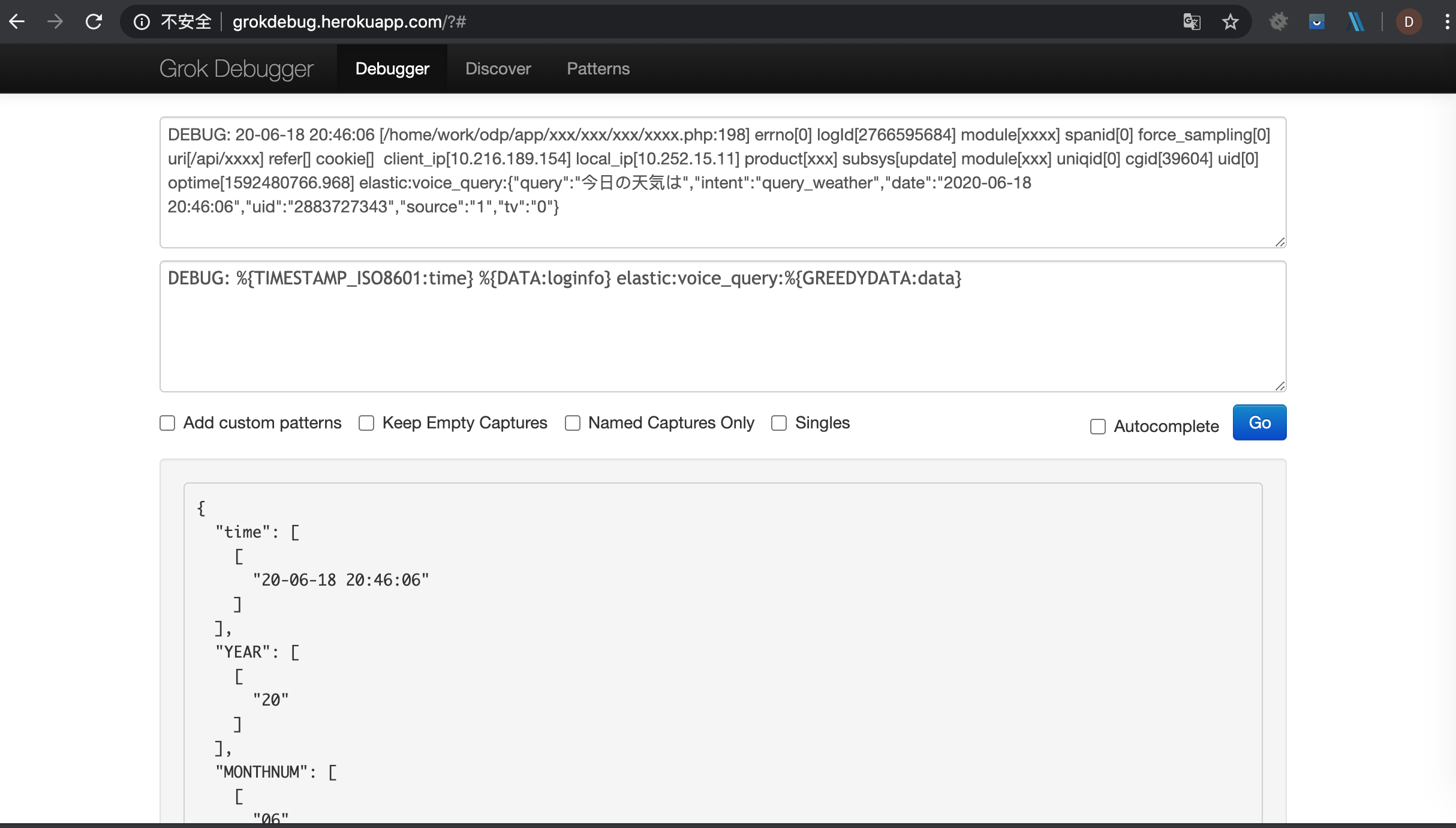Image resolution: width=1456 pixels, height=828 pixels.
Task: Open the site info icon beside 不安全
Action: tap(142, 22)
